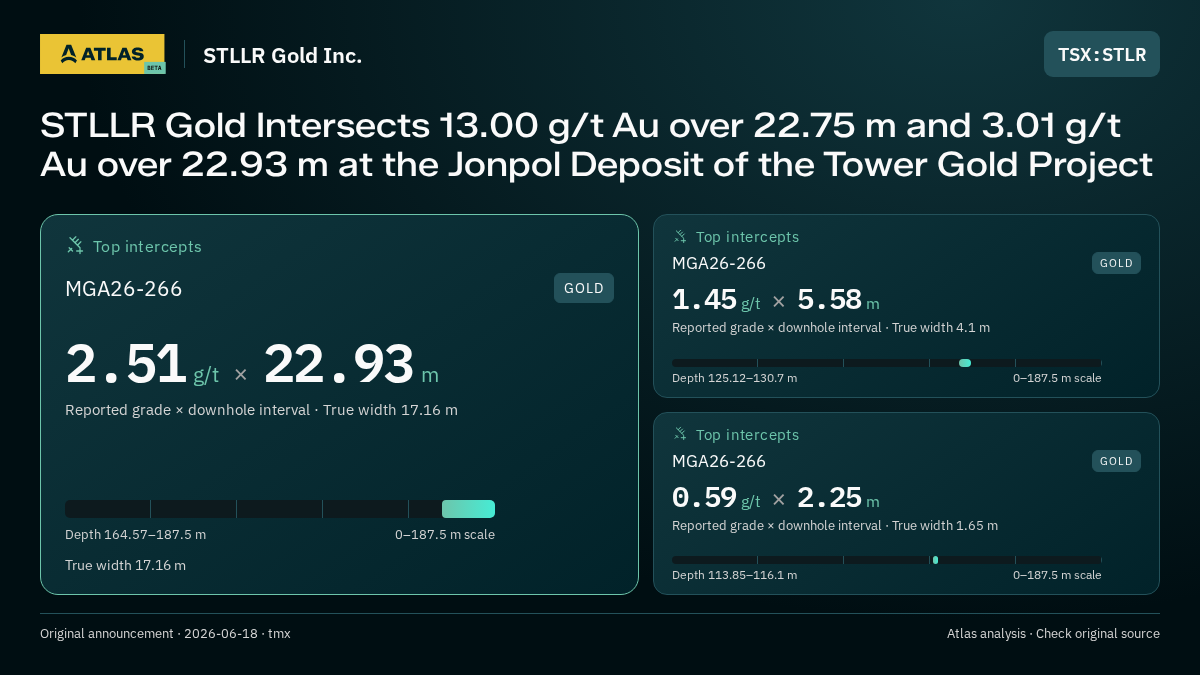Click the STLLR Gold Inc. company name

(283, 55)
